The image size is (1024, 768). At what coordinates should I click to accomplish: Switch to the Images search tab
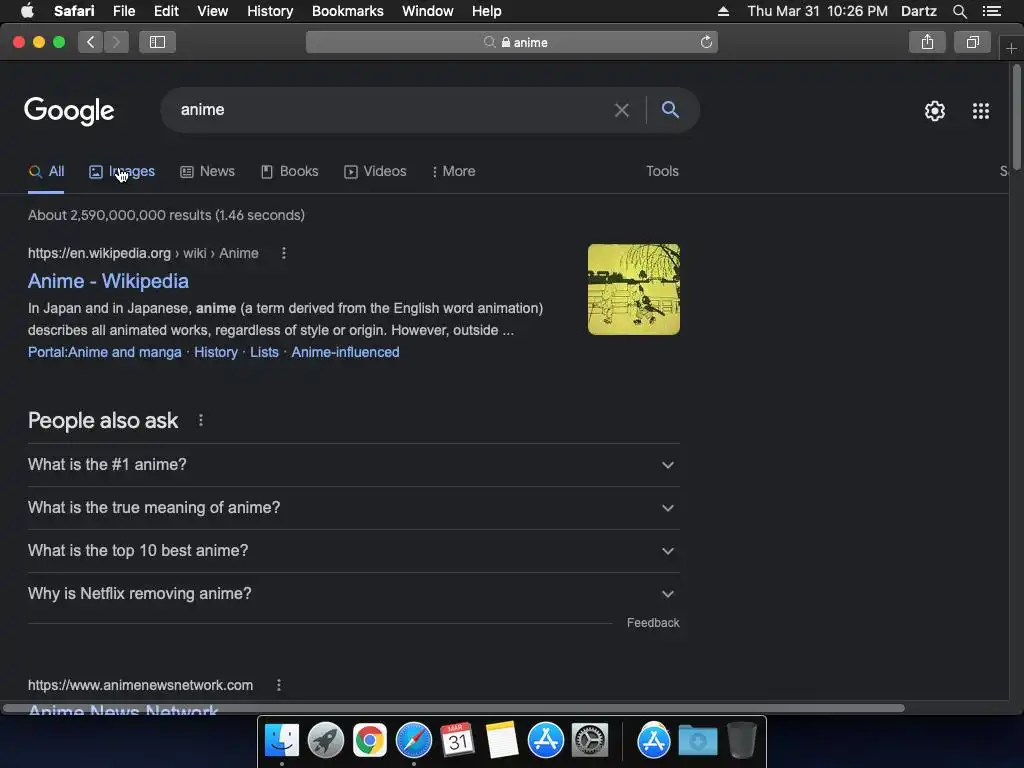coord(122,171)
